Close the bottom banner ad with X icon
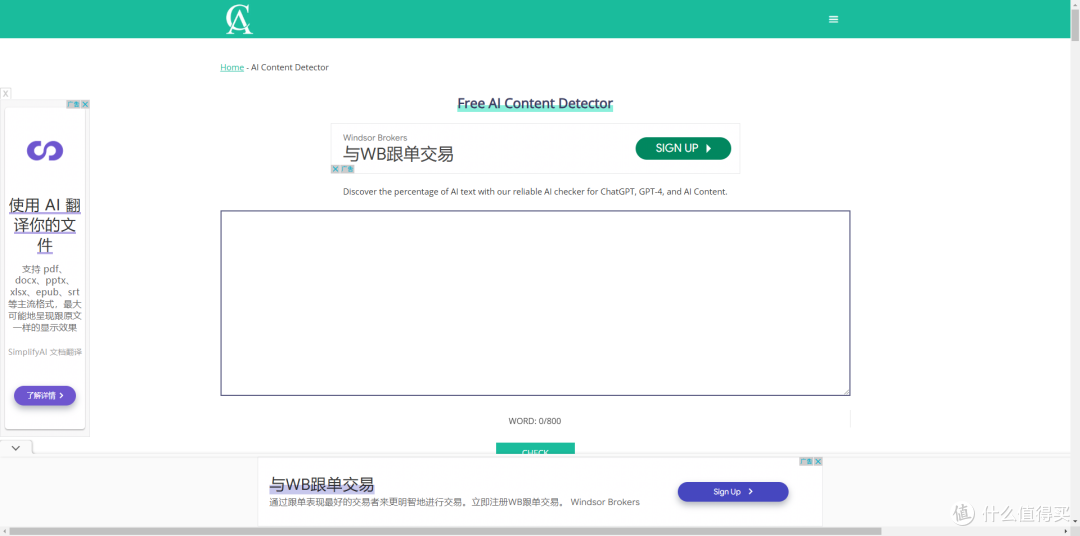This screenshot has width=1080, height=536. [818, 462]
